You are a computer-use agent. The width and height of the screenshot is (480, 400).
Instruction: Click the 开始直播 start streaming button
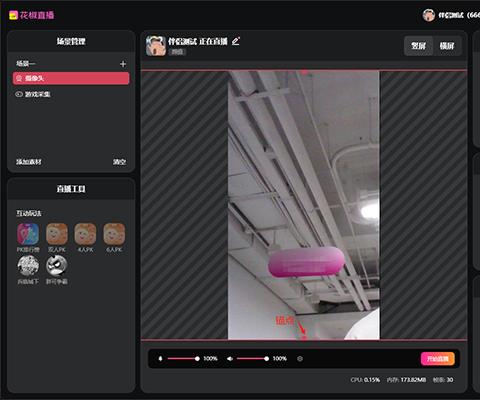click(438, 359)
